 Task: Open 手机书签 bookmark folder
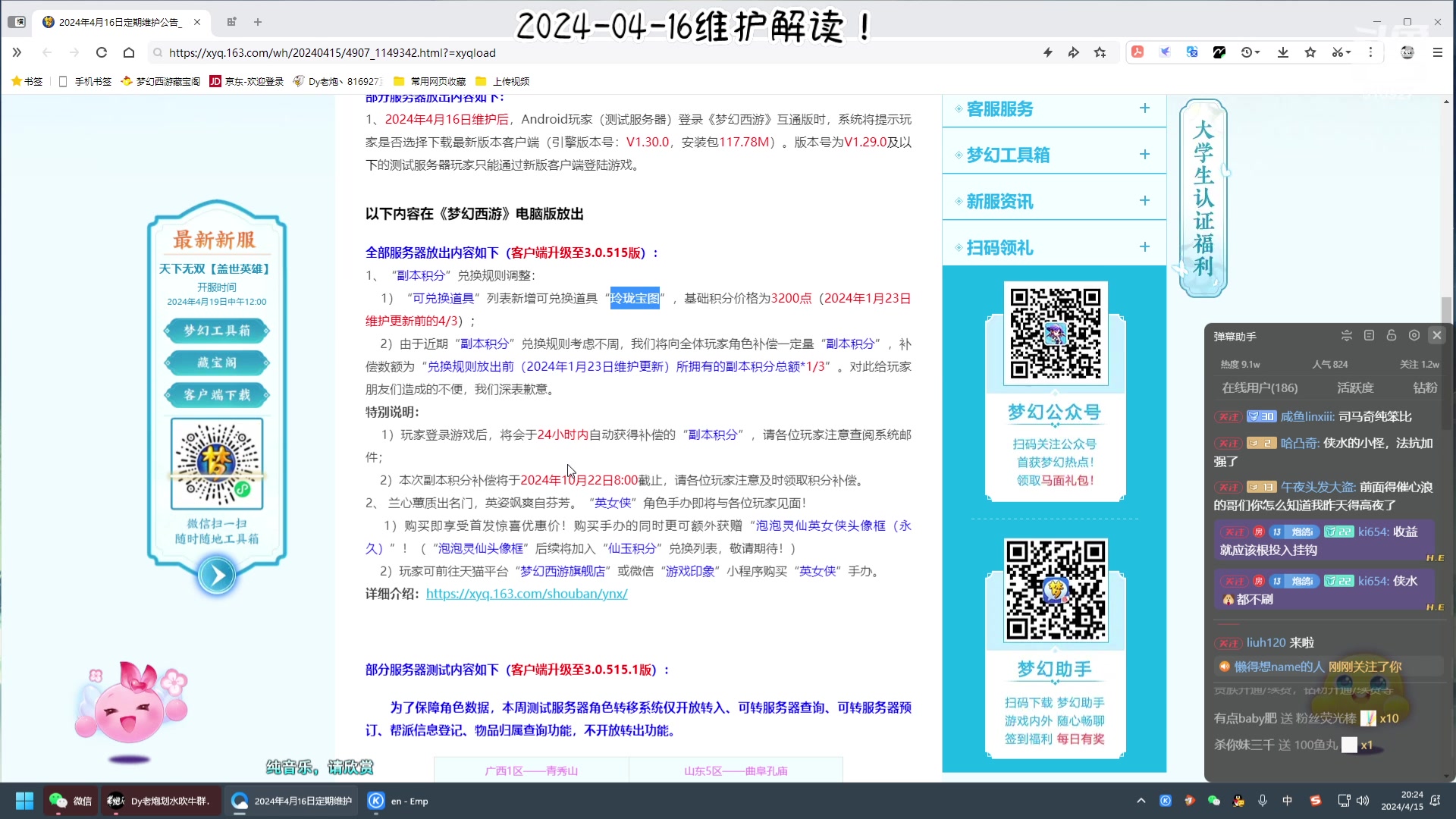tap(85, 81)
